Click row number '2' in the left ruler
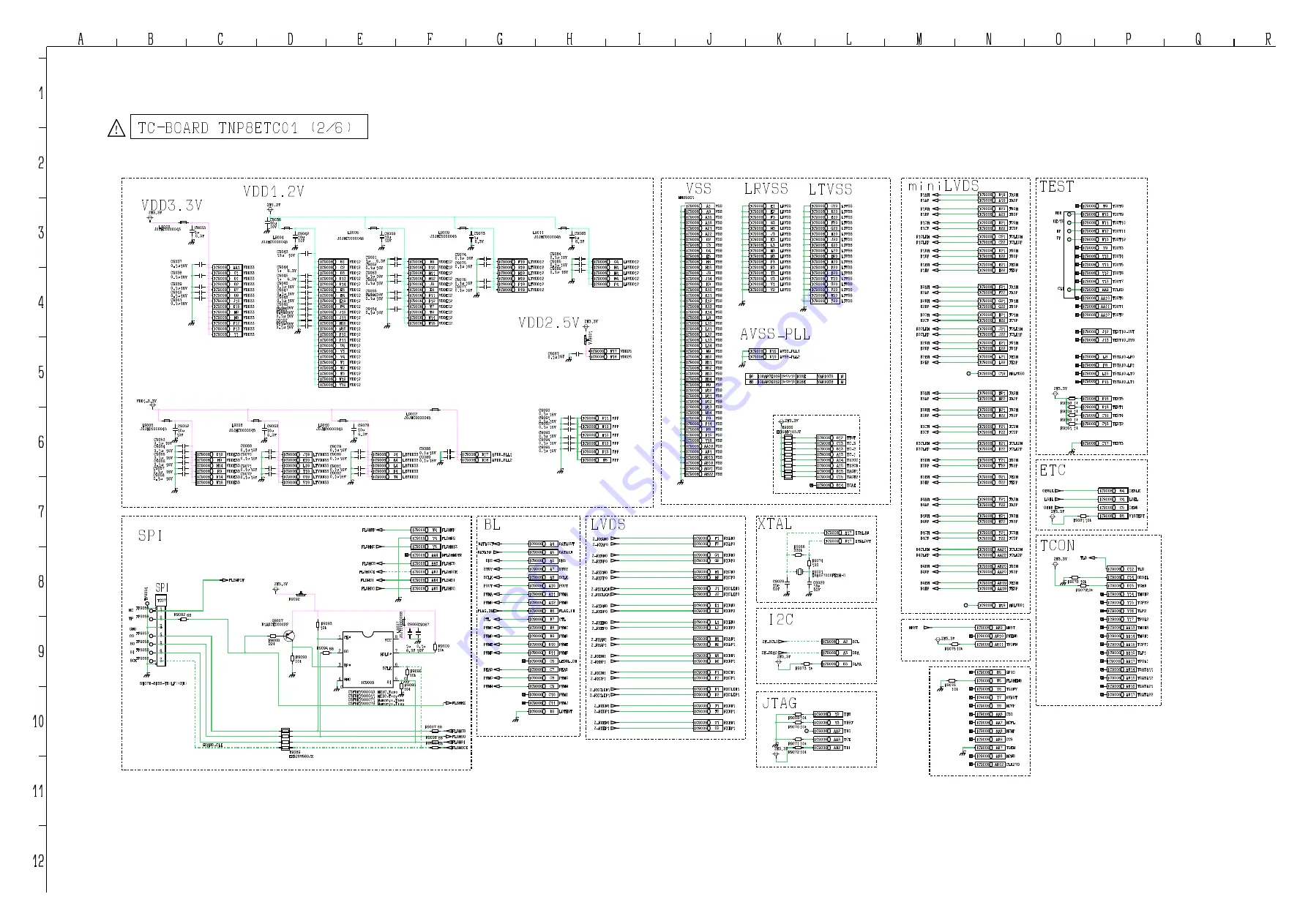The image size is (1308, 924). pyautogui.click(x=41, y=162)
